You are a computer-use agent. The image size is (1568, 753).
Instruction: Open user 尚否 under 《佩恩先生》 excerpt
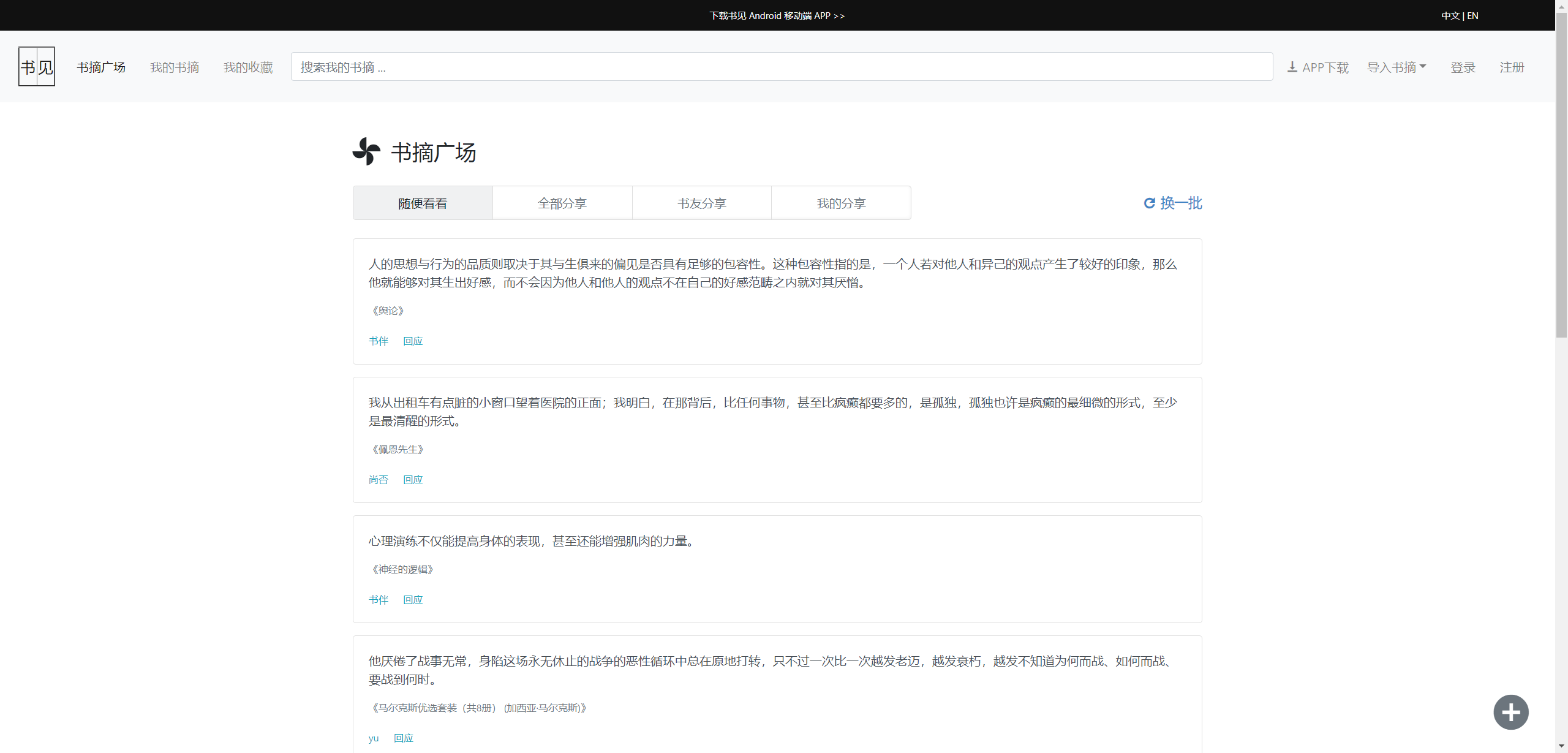(x=378, y=479)
